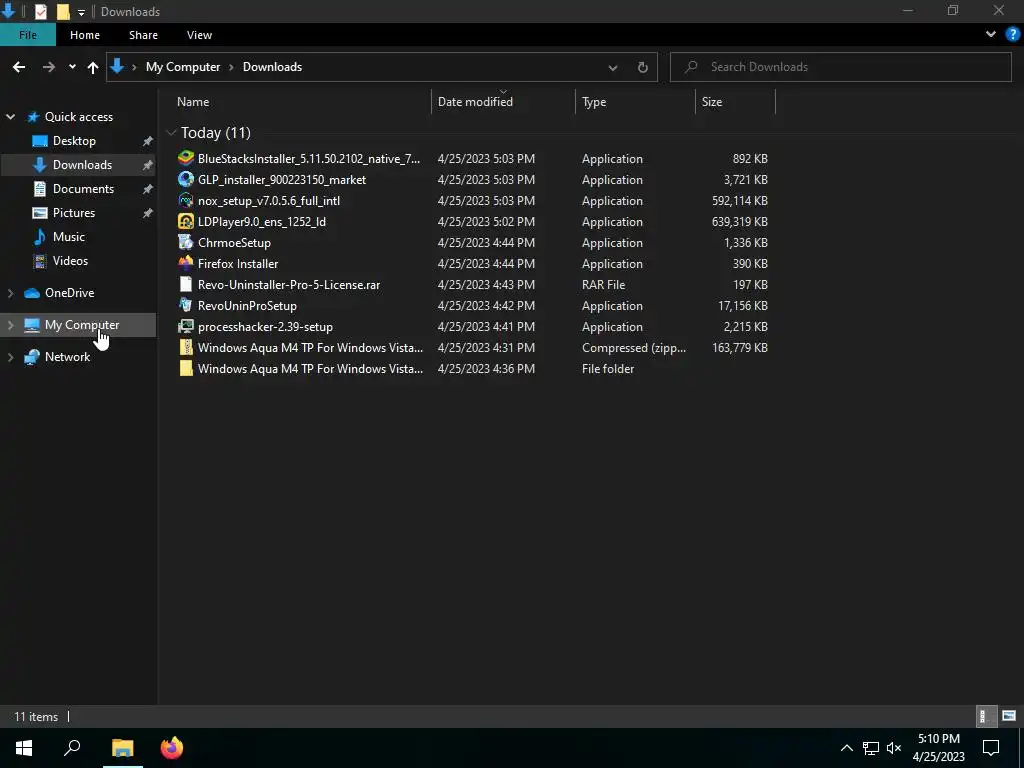Screen dimensions: 1024x768
Task: Select the RevoUninProSetup icon
Action: coord(186,305)
